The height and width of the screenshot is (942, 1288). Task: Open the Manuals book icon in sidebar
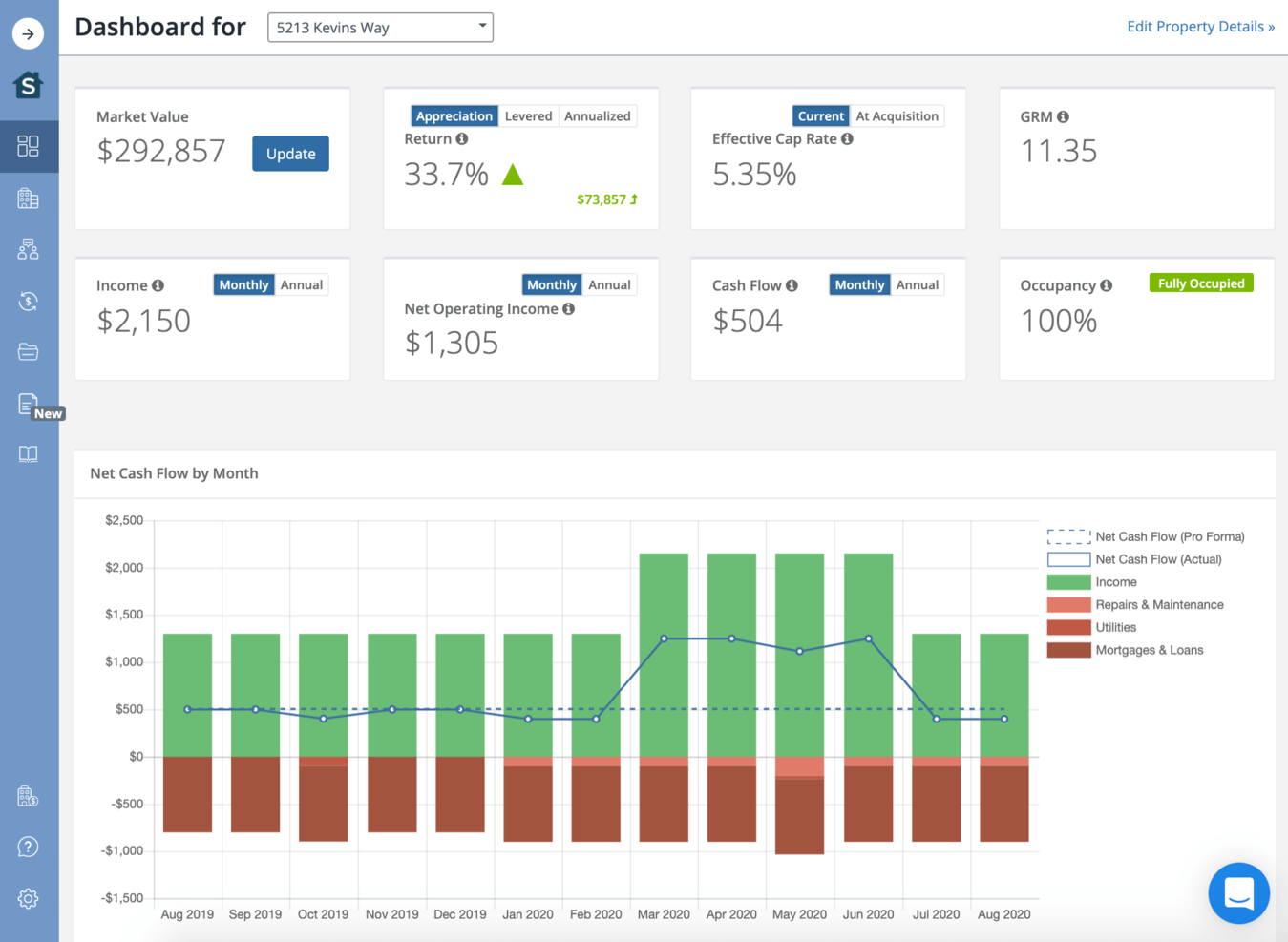tap(29, 453)
